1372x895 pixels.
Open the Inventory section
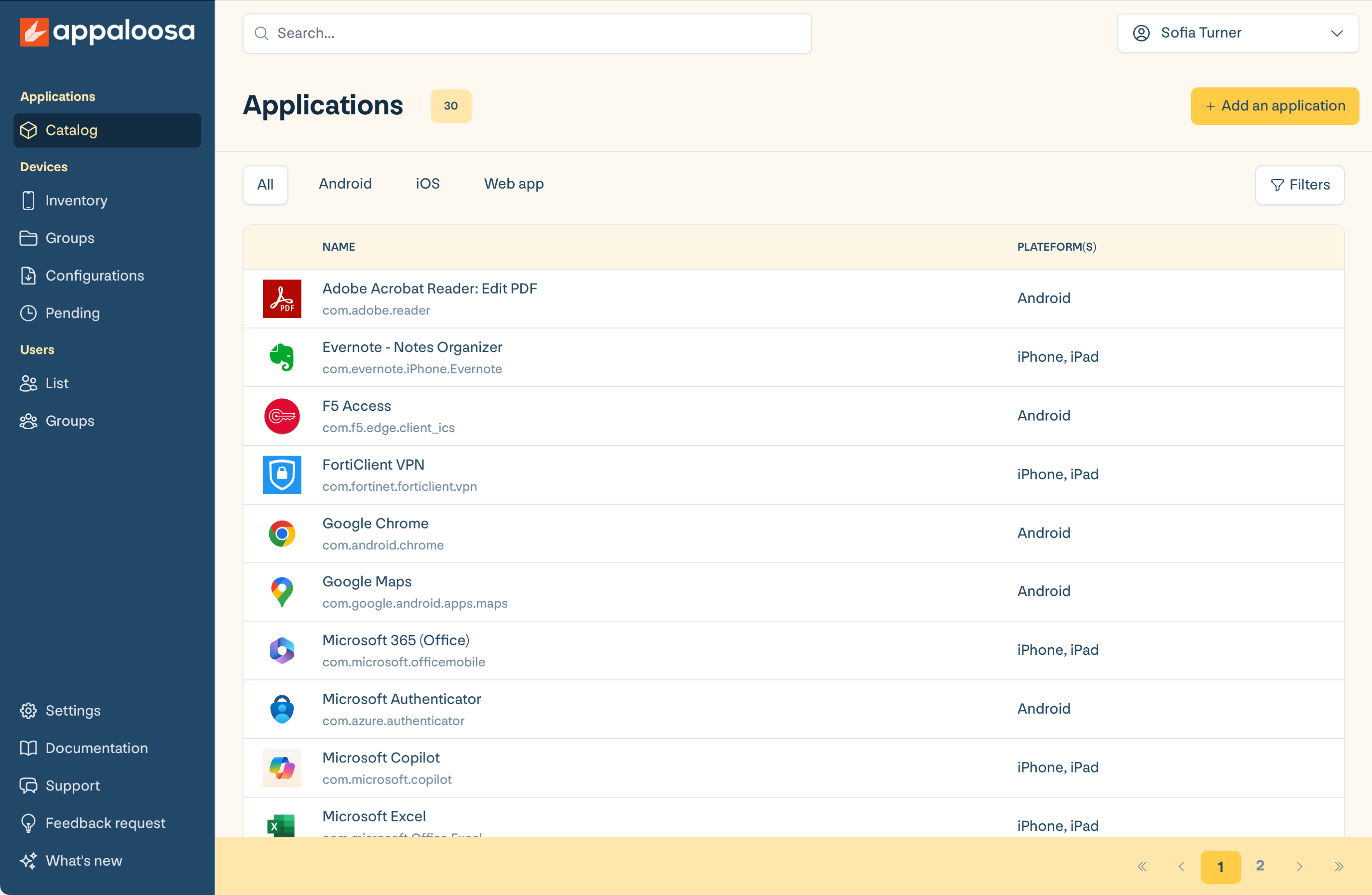click(x=76, y=200)
